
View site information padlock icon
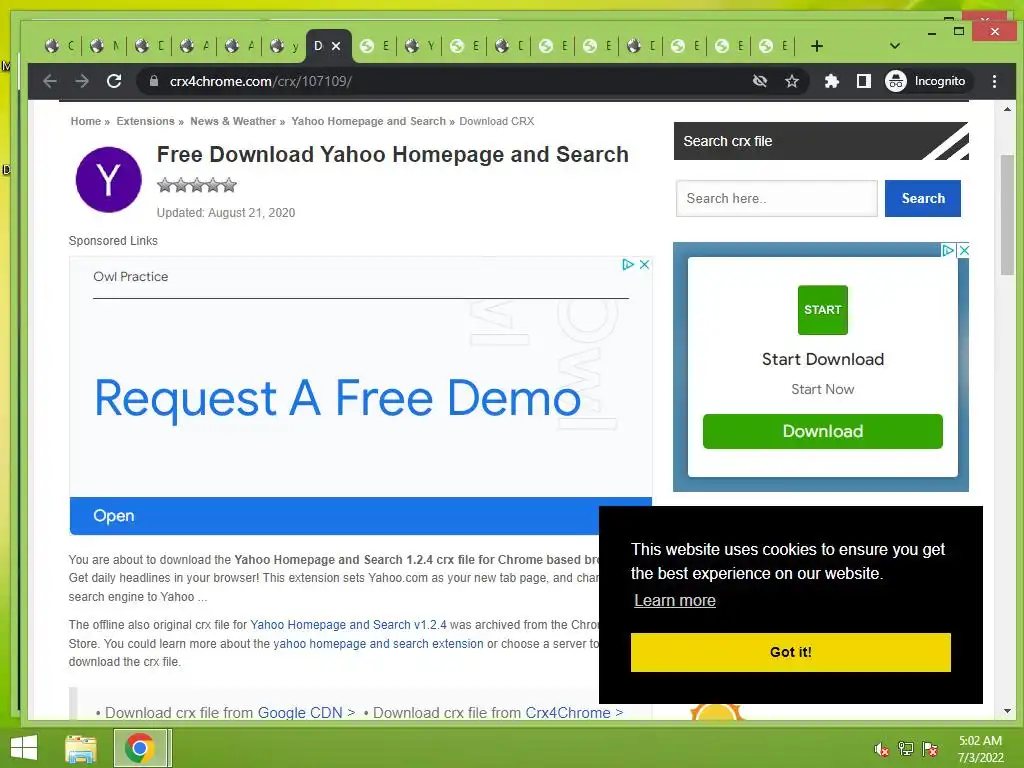pyautogui.click(x=154, y=81)
